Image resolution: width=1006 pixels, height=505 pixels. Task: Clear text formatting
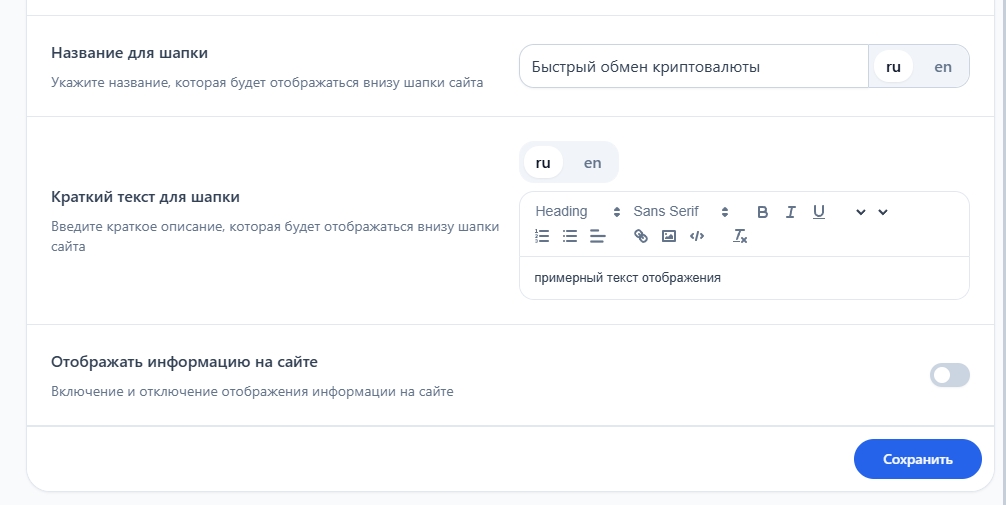coord(740,237)
